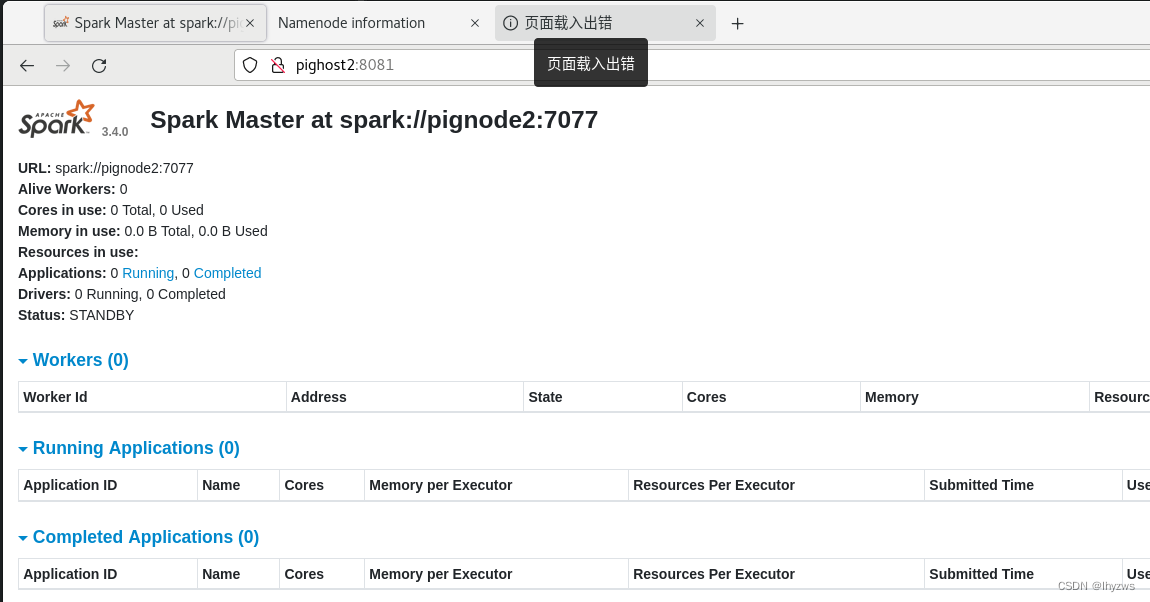Reload the current page

pos(99,65)
